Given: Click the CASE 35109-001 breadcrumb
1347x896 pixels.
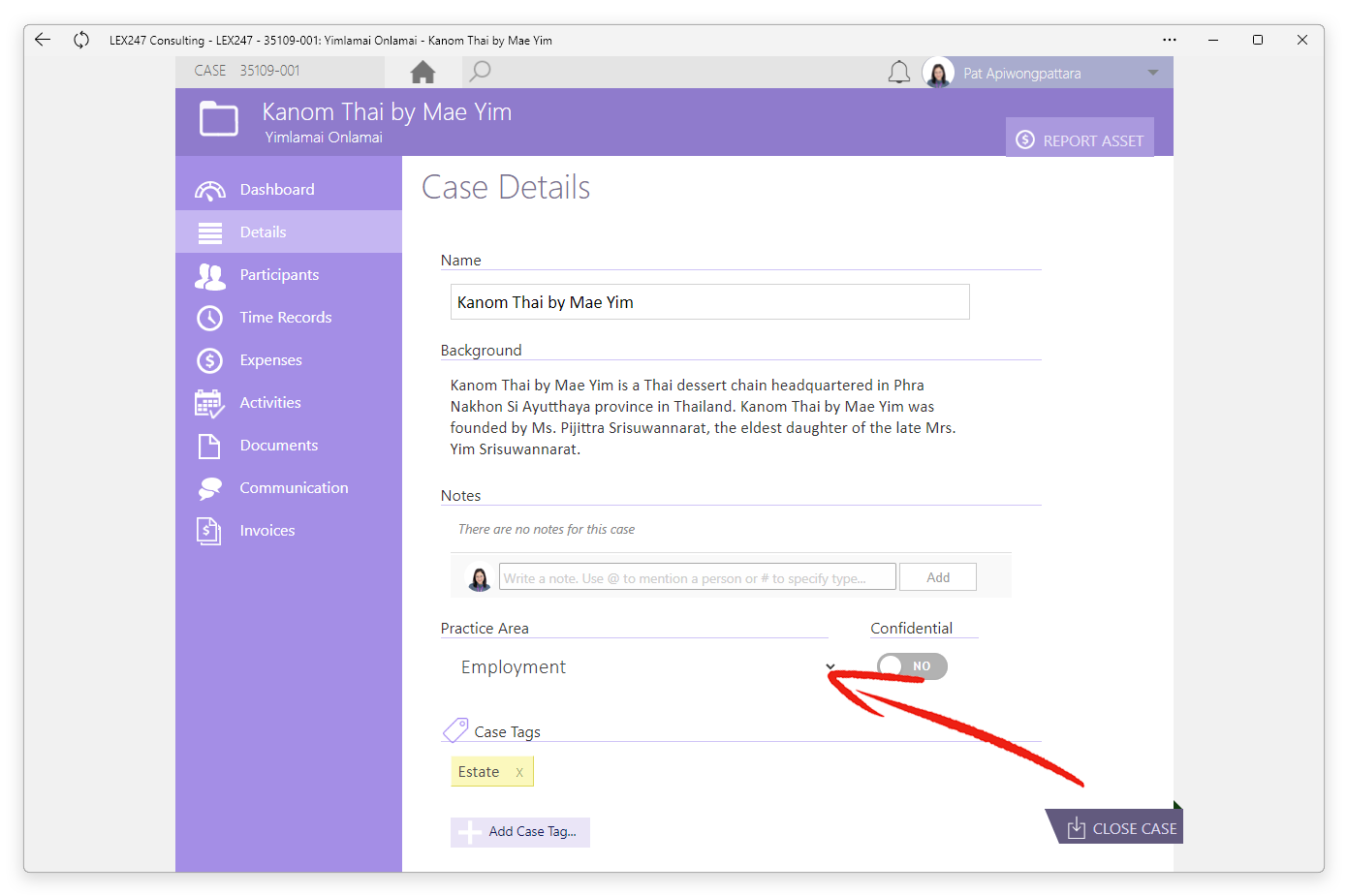Looking at the screenshot, I should 247,71.
